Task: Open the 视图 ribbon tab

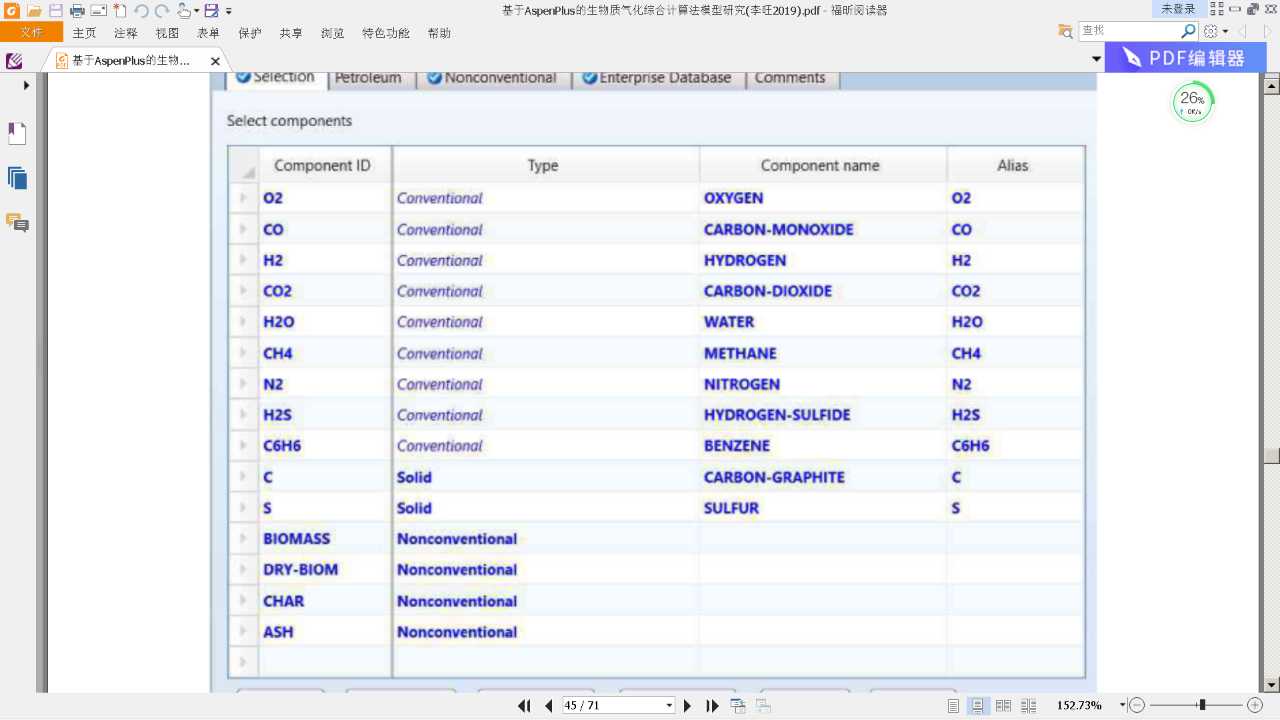Action: tap(167, 33)
